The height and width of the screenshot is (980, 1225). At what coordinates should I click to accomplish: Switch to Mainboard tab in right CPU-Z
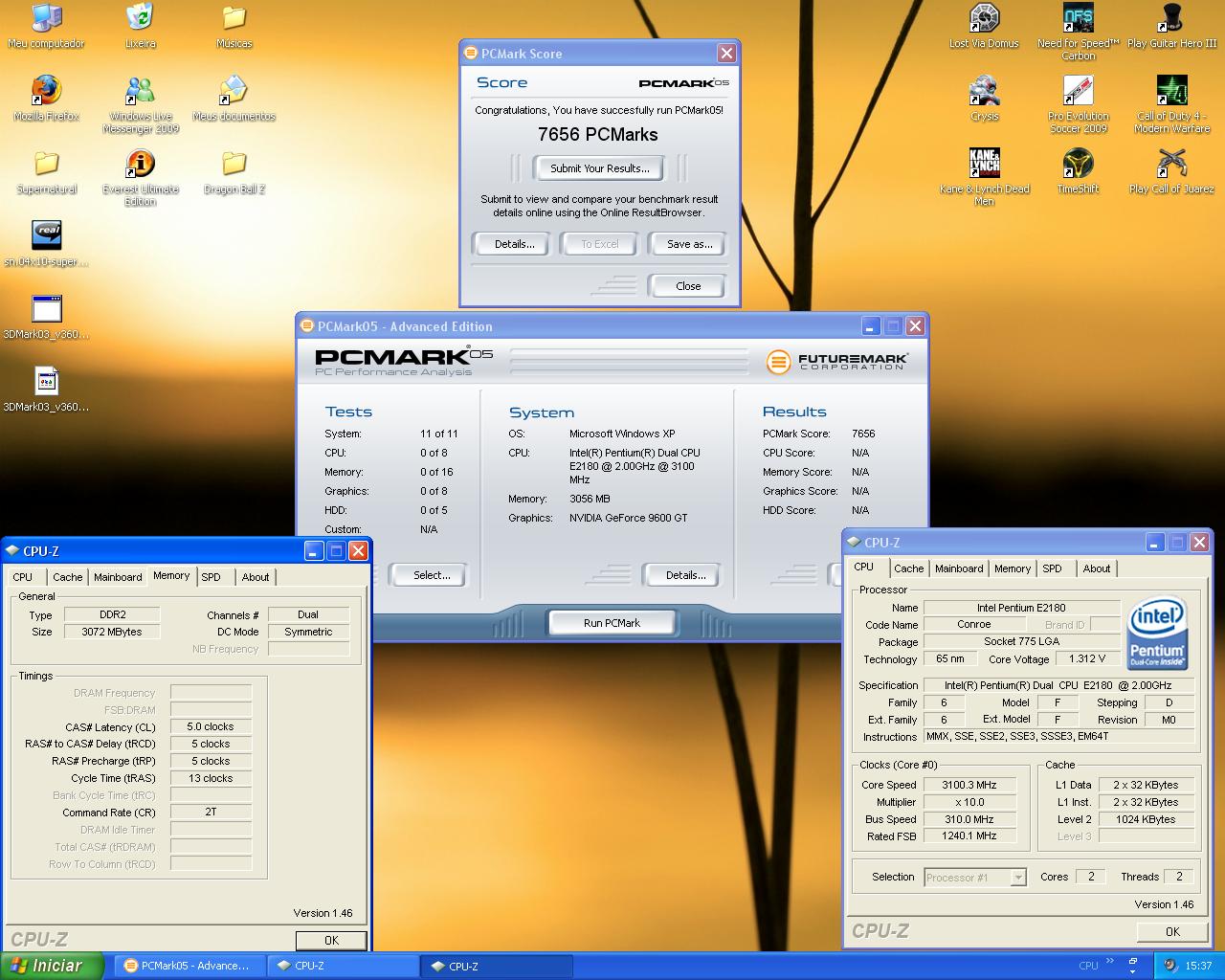click(x=958, y=568)
